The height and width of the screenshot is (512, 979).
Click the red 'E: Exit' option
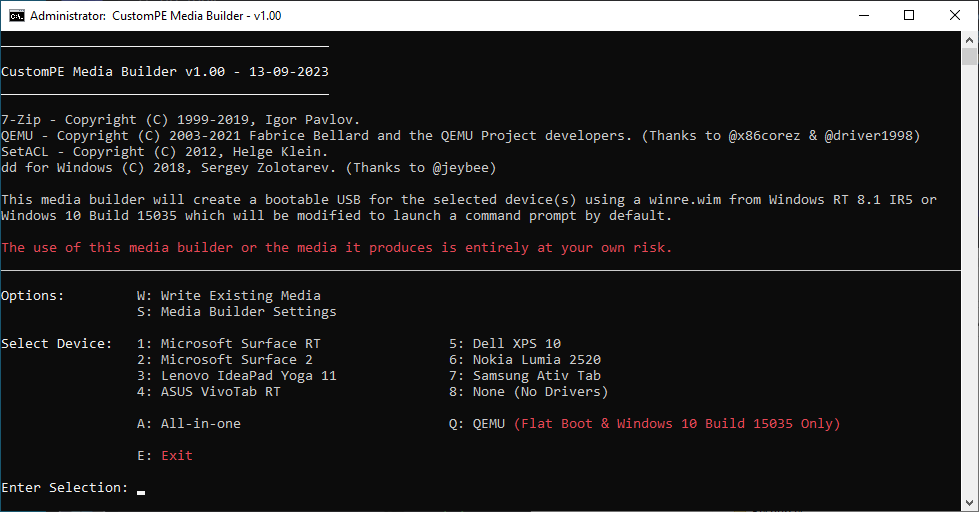[165, 456]
